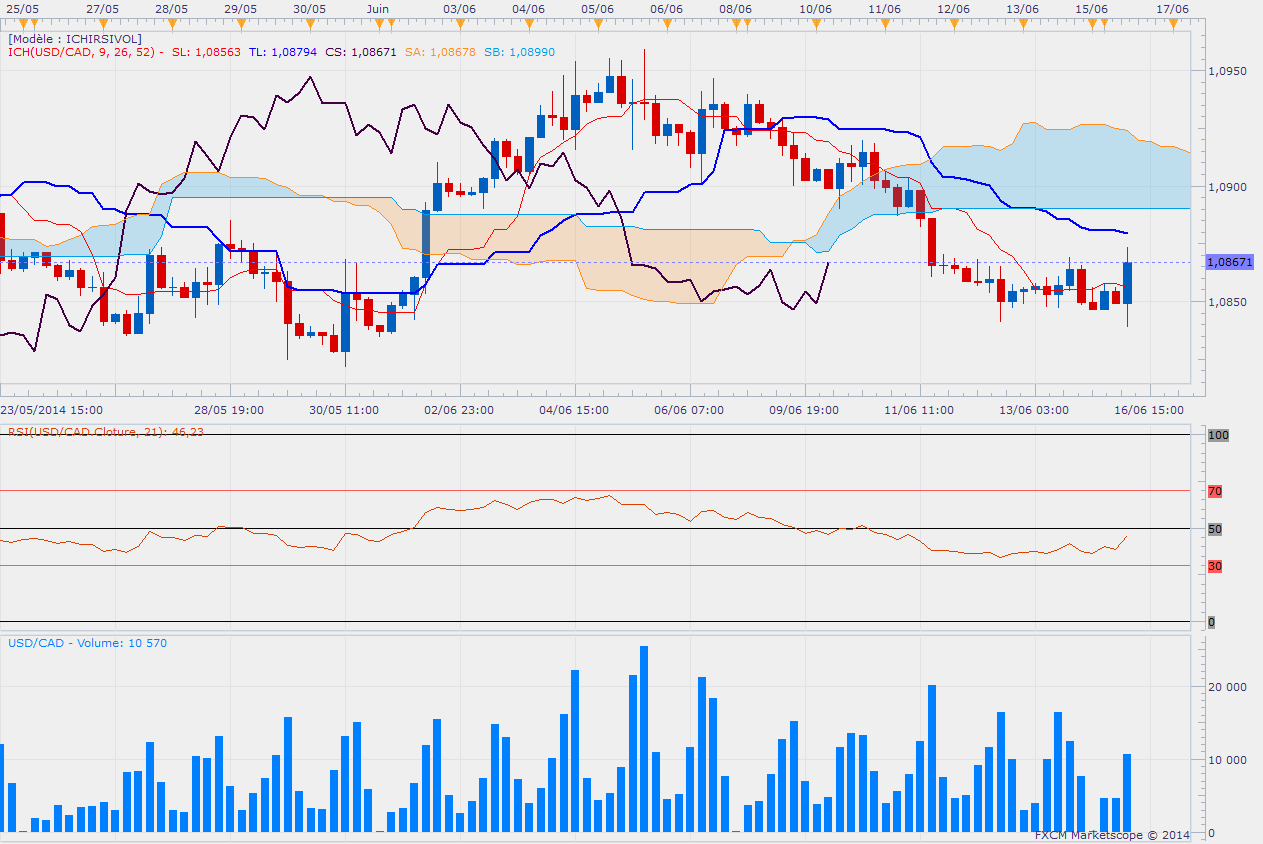Click the RSI "70" overbought level label

(x=1215, y=491)
